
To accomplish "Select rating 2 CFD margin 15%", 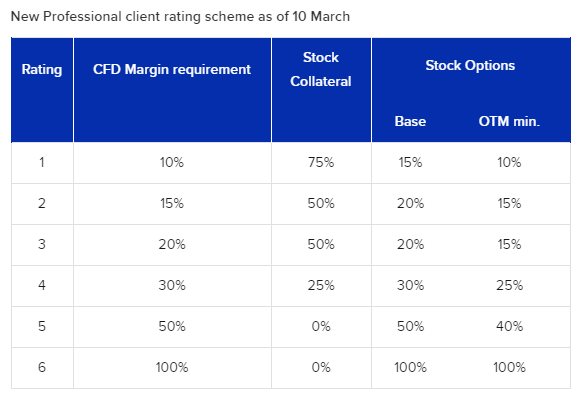I will tap(172, 203).
